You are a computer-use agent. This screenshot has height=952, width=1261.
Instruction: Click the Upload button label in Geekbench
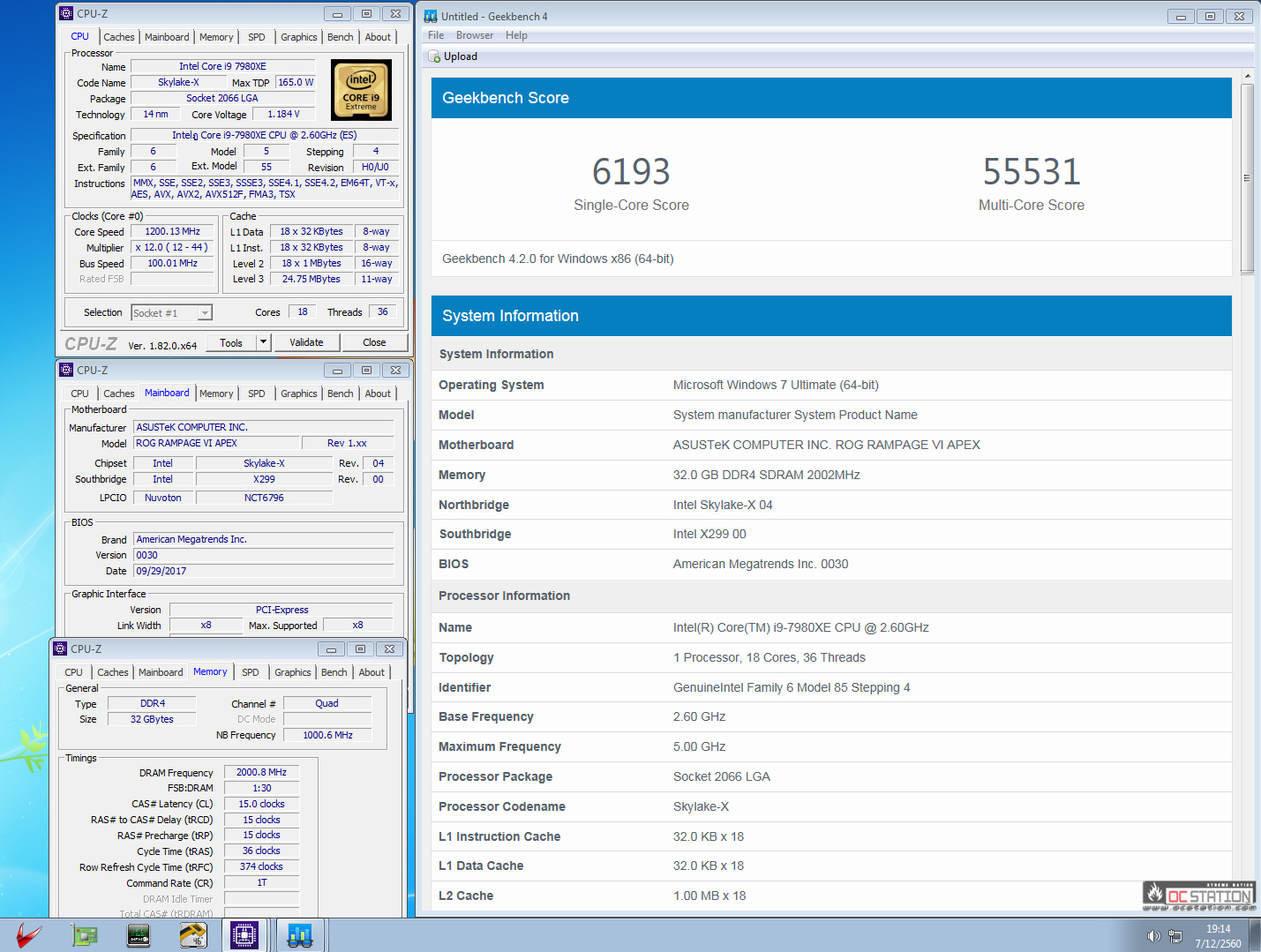(461, 56)
